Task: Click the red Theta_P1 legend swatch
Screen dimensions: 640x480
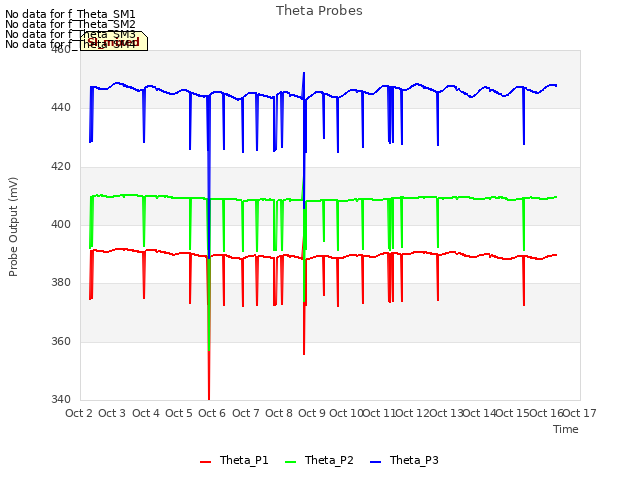Action: [x=205, y=462]
